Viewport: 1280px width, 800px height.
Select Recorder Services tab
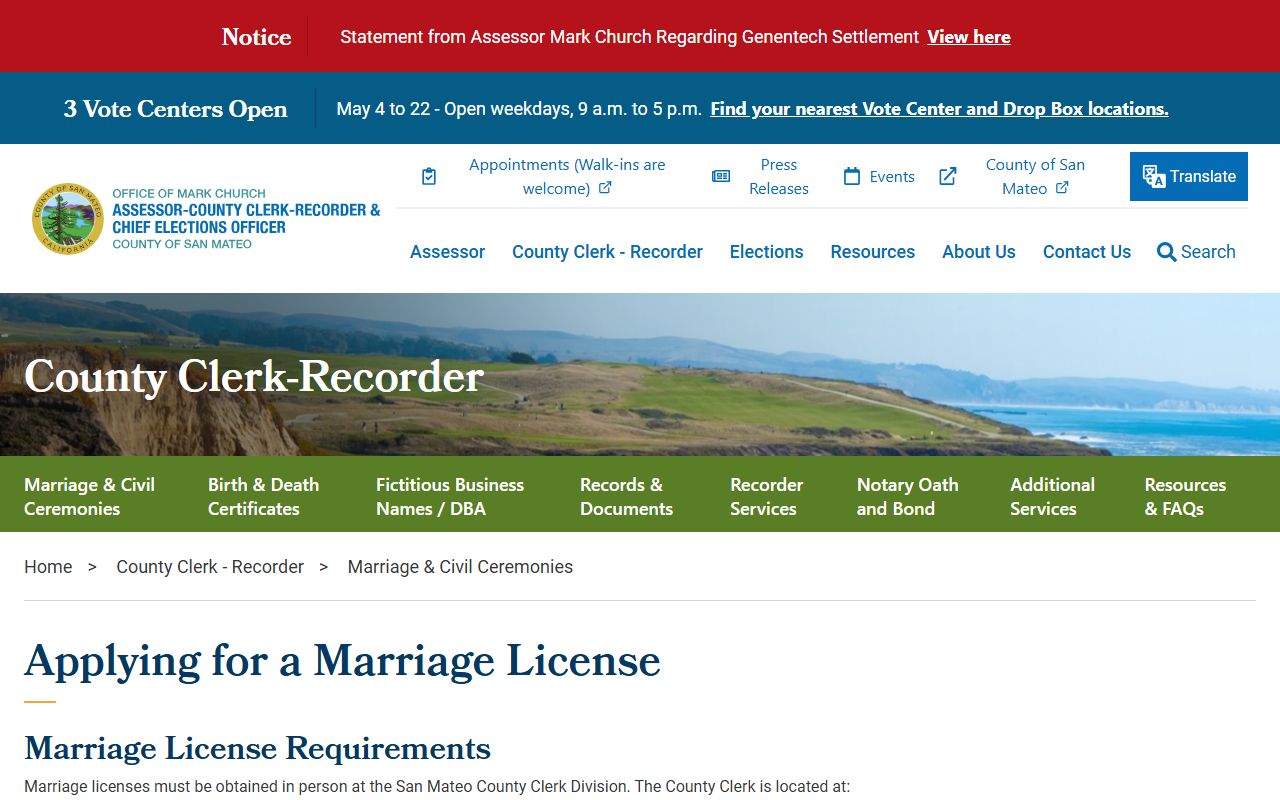coord(766,496)
